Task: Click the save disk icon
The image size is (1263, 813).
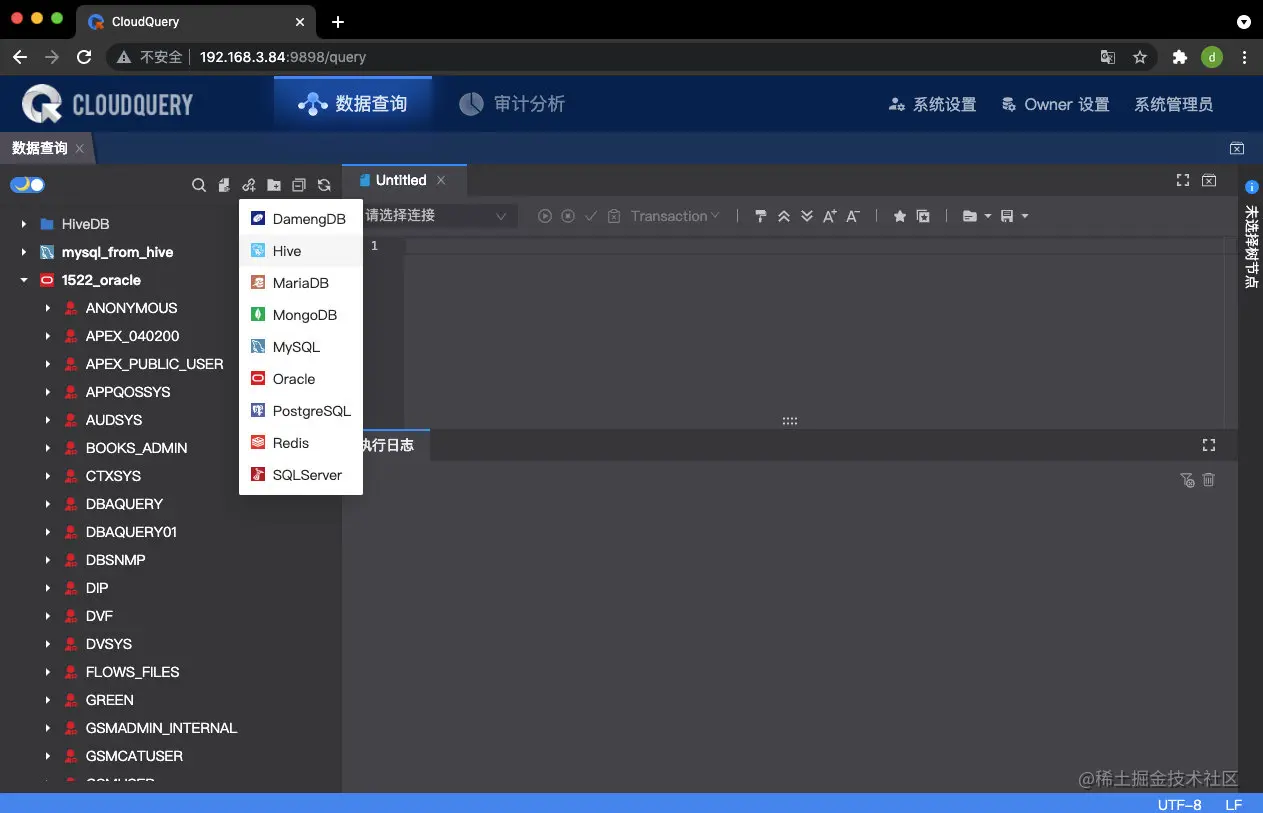Action: [x=1007, y=216]
